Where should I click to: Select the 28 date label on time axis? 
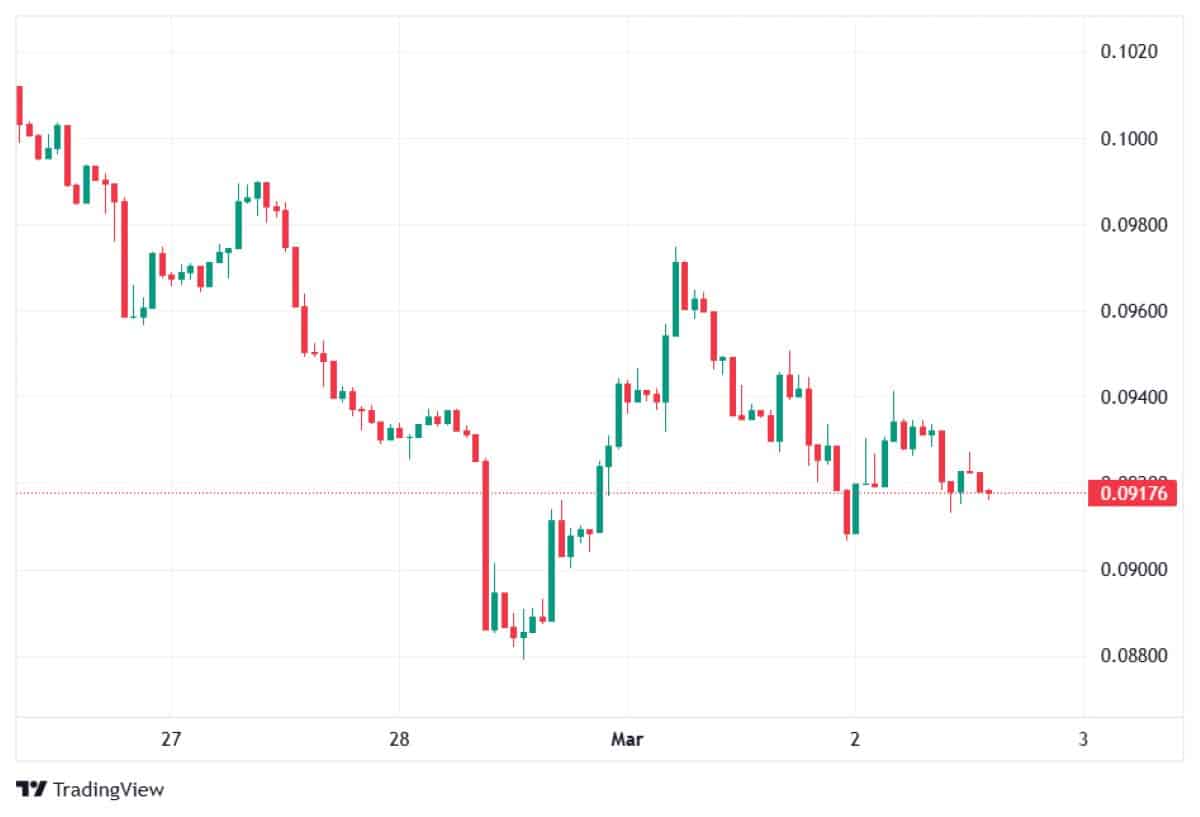coord(398,740)
